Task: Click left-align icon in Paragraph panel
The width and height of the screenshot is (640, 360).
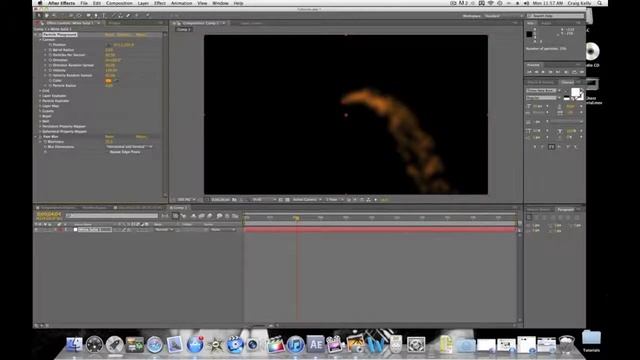Action: tap(529, 218)
